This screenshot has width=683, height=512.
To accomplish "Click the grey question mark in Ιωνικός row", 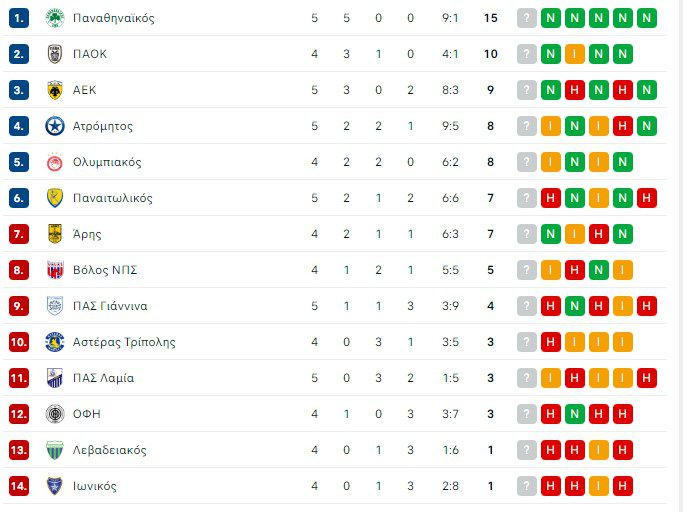I will point(527,486).
